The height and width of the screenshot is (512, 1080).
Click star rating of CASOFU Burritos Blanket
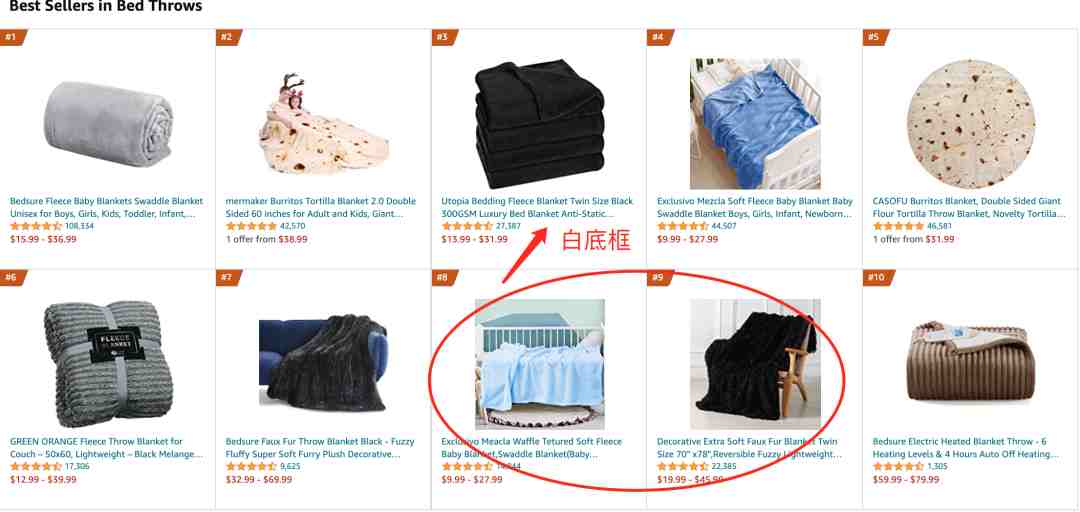898,226
